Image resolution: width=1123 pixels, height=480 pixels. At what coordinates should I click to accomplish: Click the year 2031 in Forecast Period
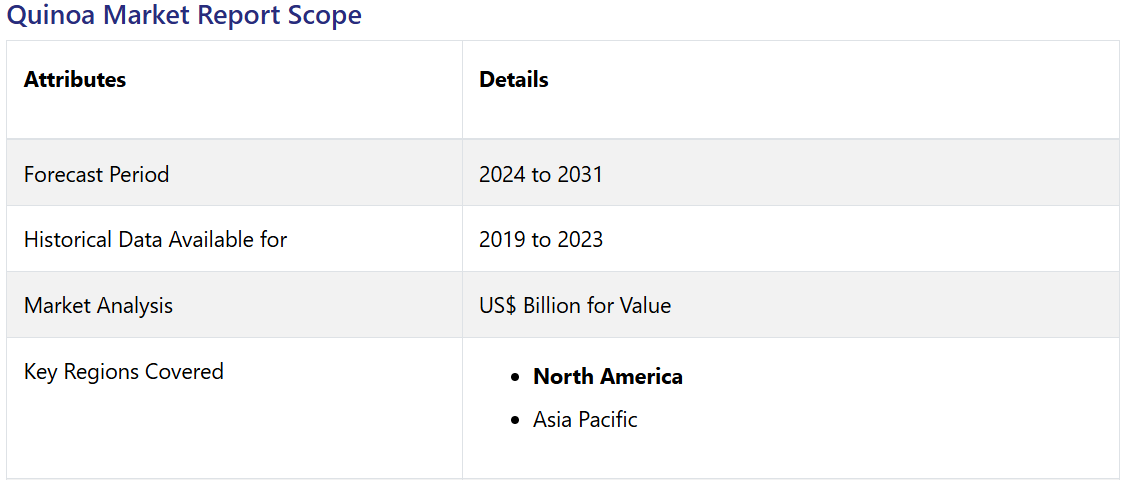point(580,174)
